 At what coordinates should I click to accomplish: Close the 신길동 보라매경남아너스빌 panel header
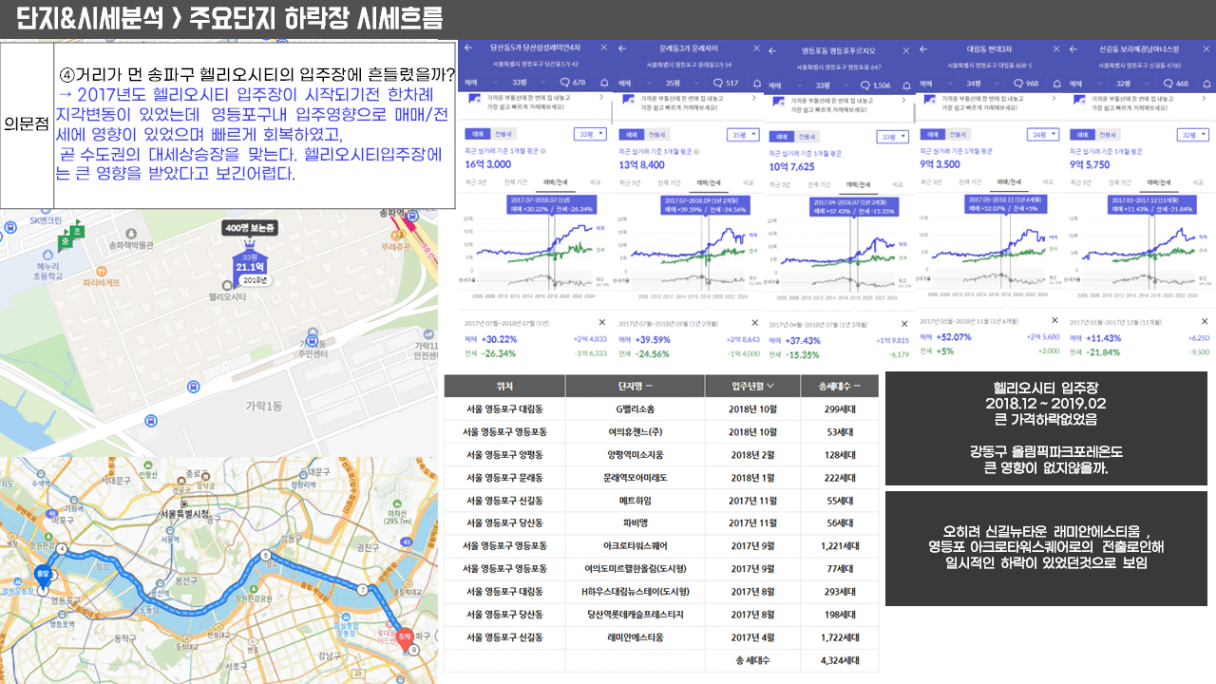coord(1207,47)
